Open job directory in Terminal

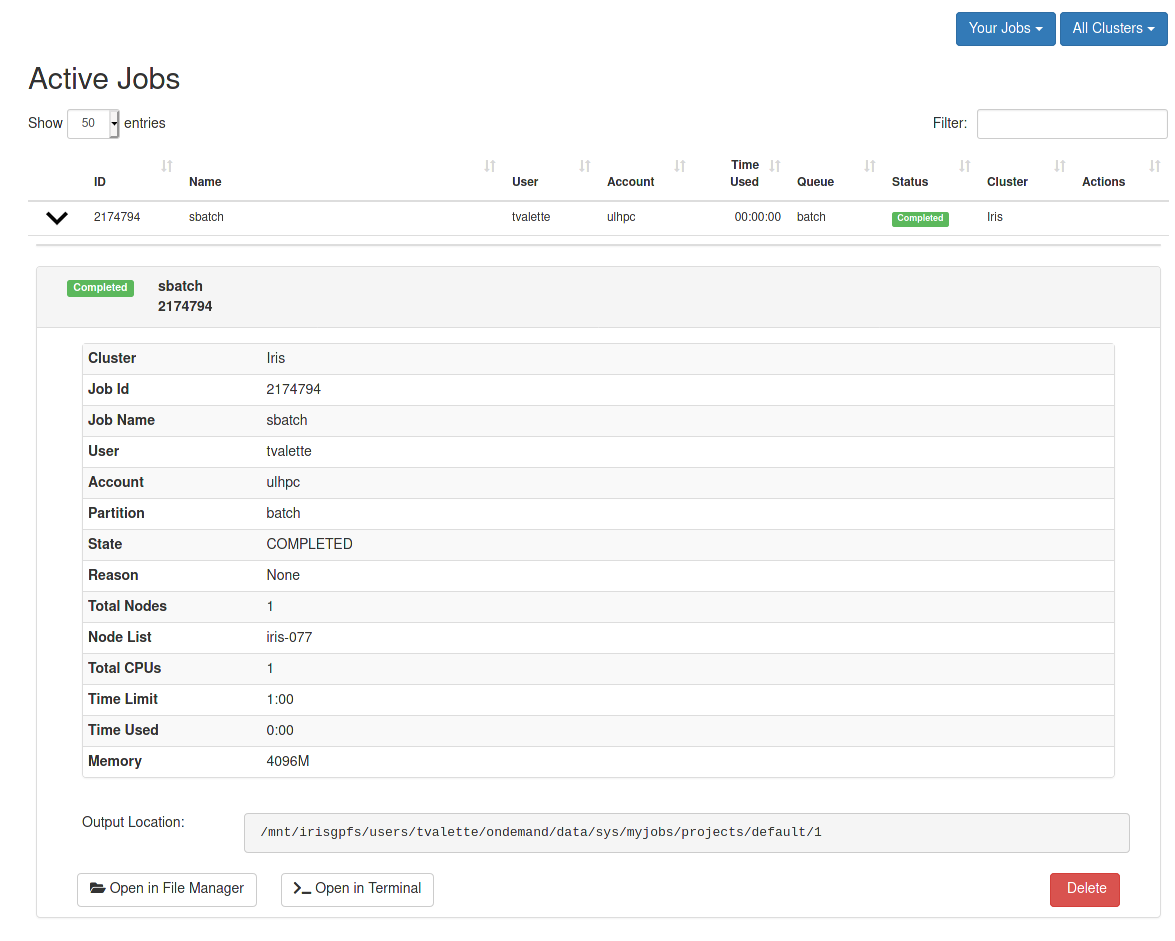[357, 889]
